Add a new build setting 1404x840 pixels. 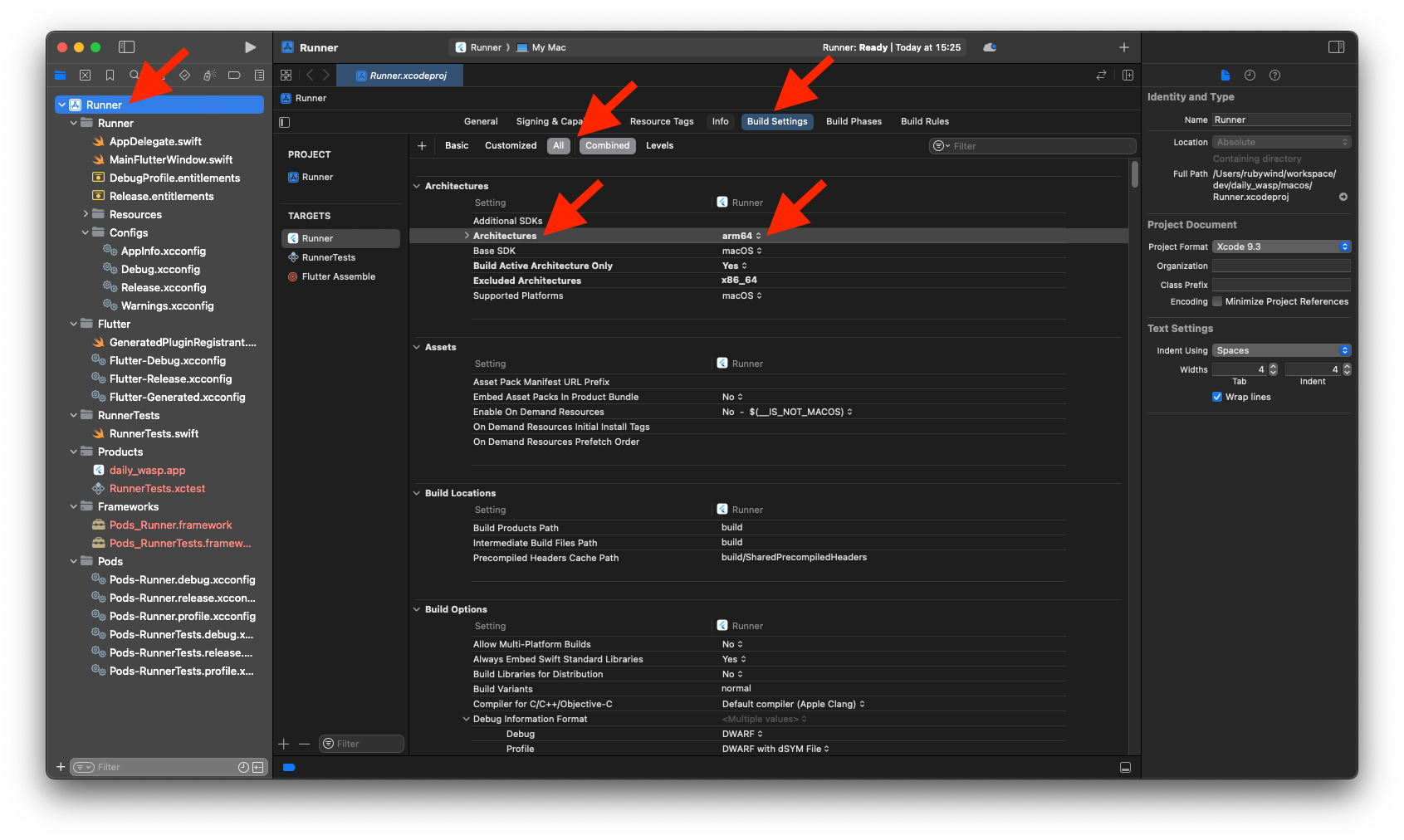pos(422,145)
